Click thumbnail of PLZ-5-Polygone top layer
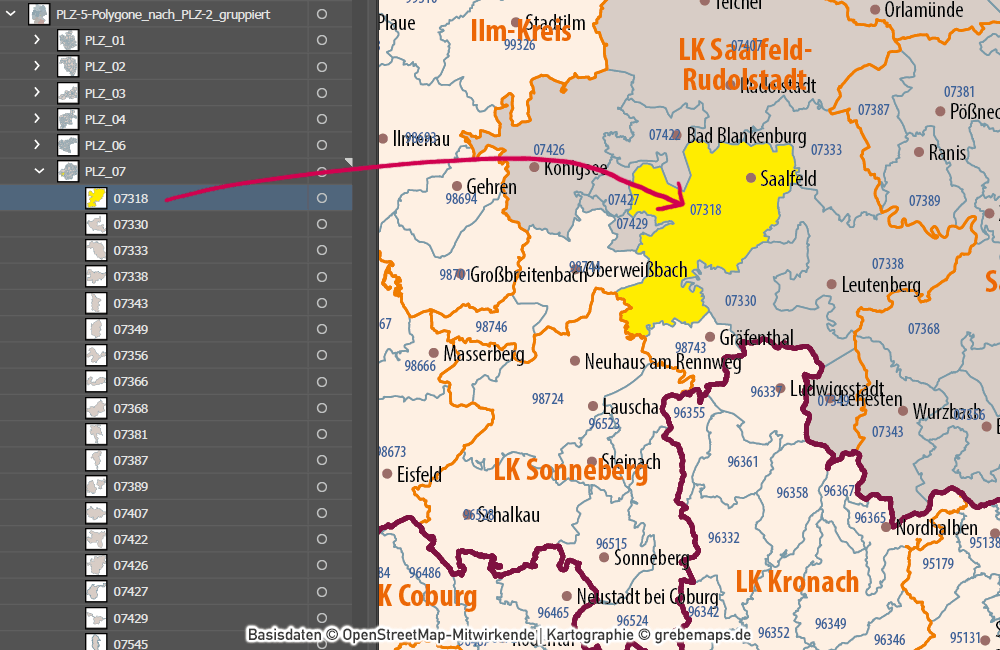The width and height of the screenshot is (1000, 650). point(40,14)
